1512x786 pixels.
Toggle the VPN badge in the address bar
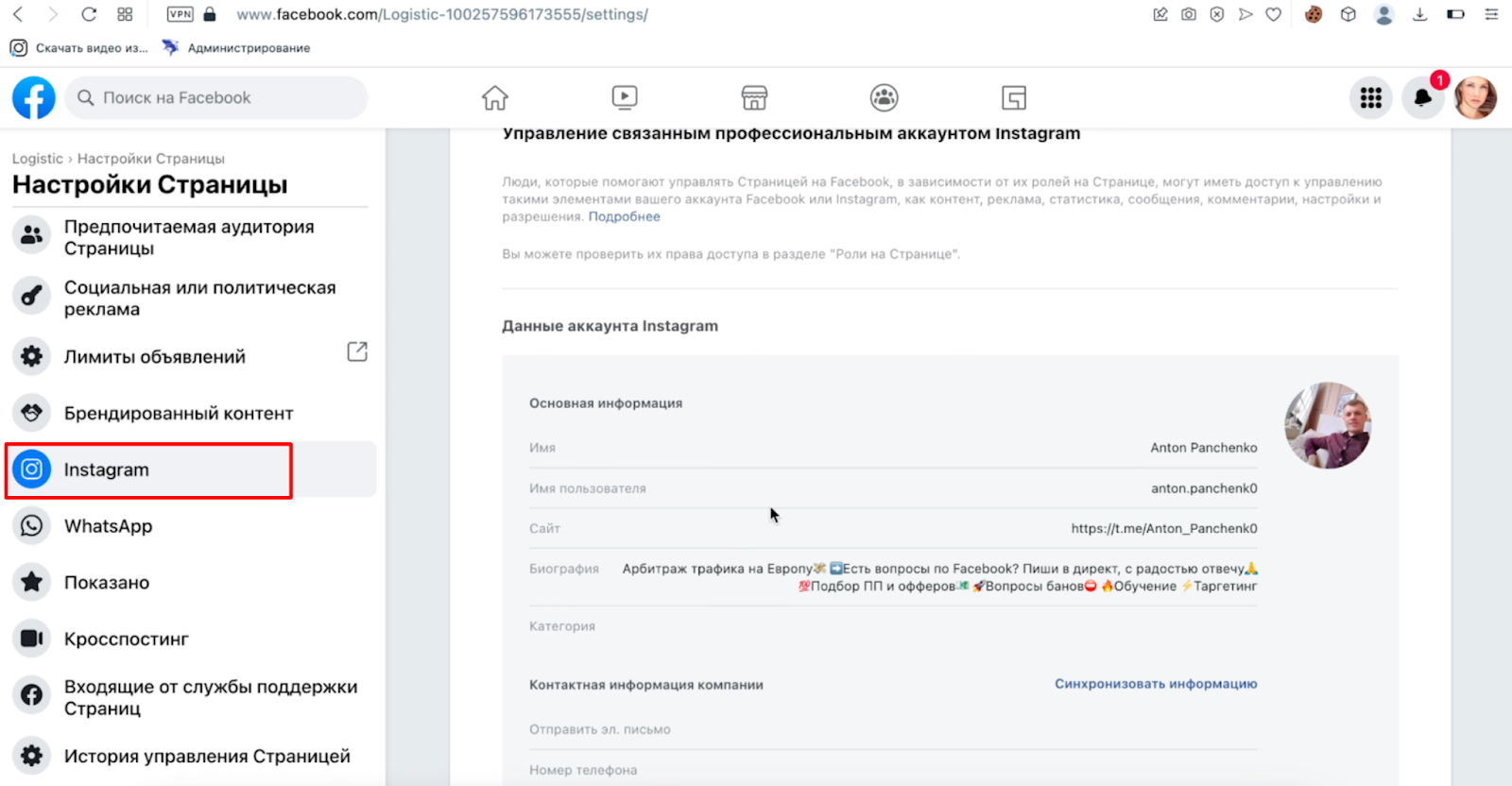180,14
